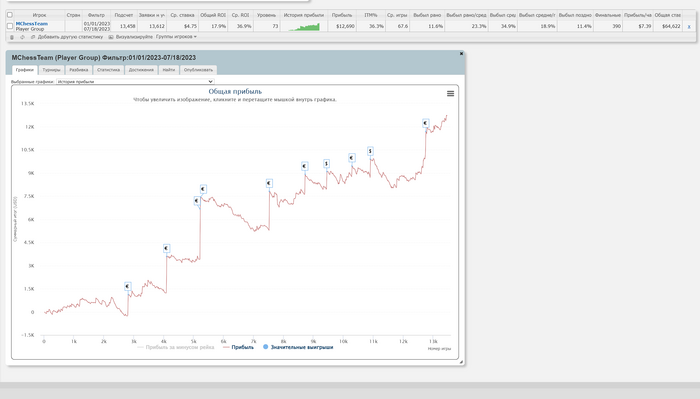Remove MChessTeam row with x link
This screenshot has width=700, height=399.
[689, 26]
